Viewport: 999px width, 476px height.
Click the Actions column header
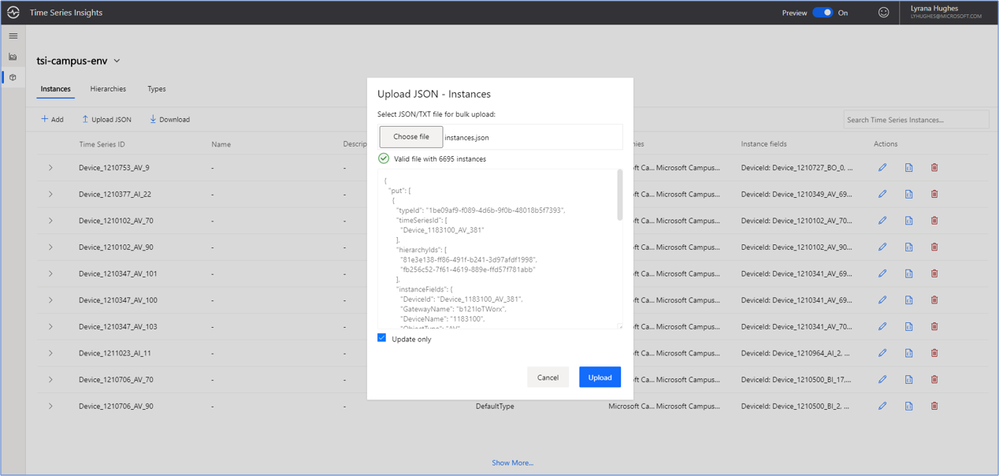(x=886, y=144)
